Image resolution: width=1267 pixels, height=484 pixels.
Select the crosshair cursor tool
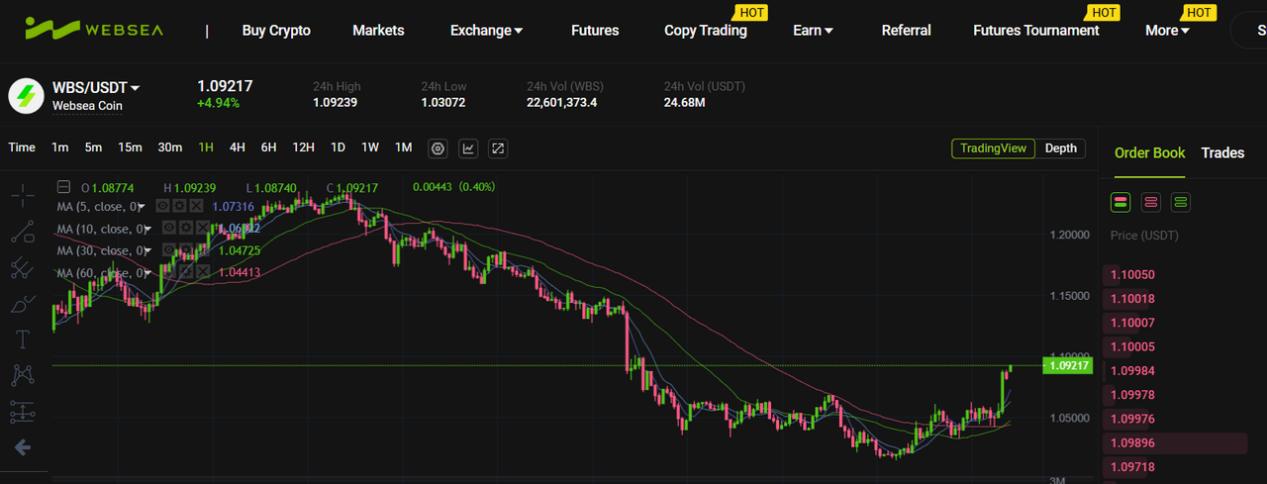click(x=22, y=196)
